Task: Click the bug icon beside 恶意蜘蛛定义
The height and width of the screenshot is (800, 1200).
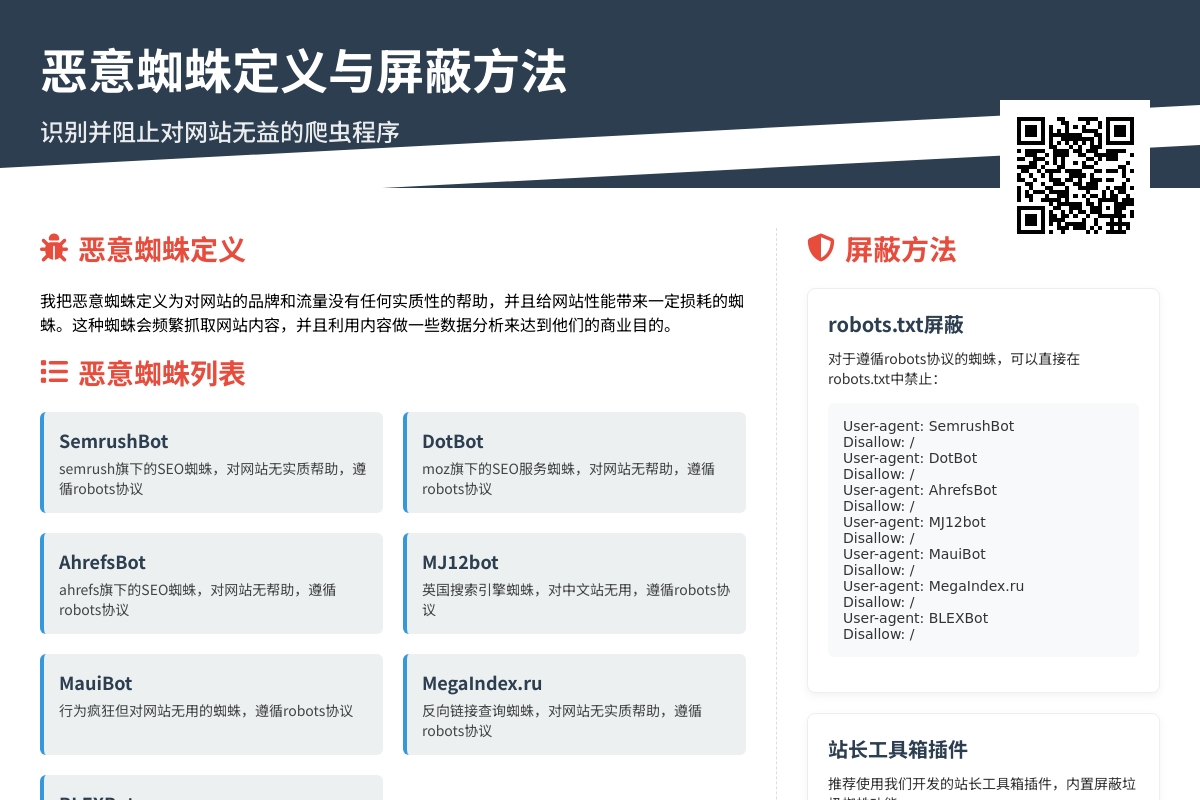Action: coord(53,249)
